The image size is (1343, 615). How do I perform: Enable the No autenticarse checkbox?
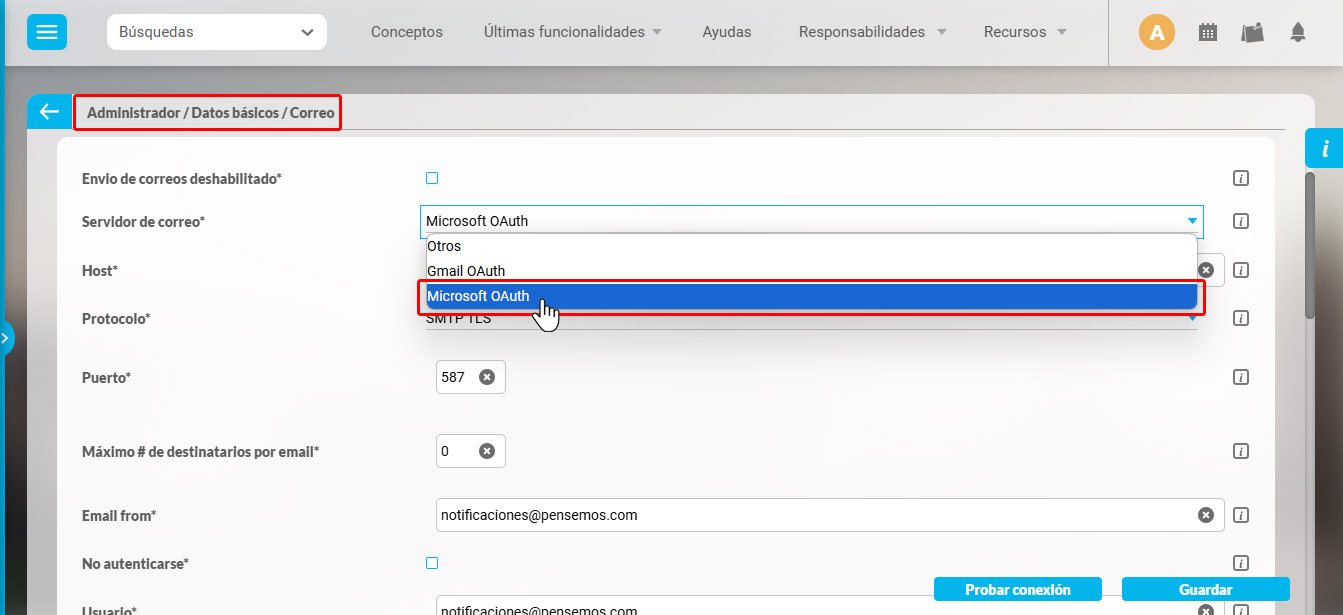pos(432,563)
